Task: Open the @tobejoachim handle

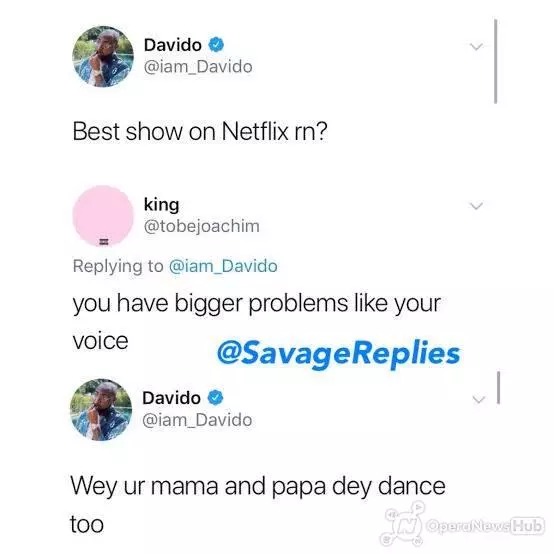Action: click(201, 226)
